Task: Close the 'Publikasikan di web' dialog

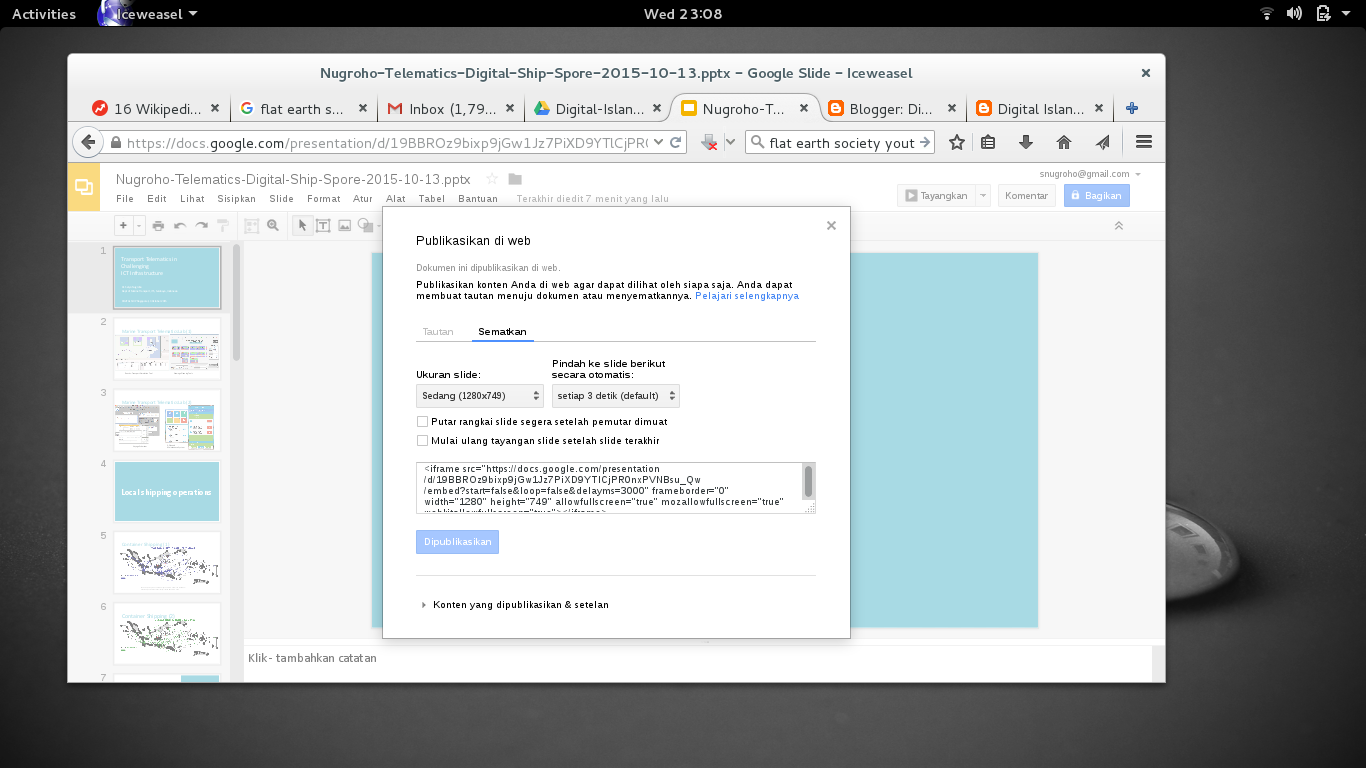Action: pos(831,226)
